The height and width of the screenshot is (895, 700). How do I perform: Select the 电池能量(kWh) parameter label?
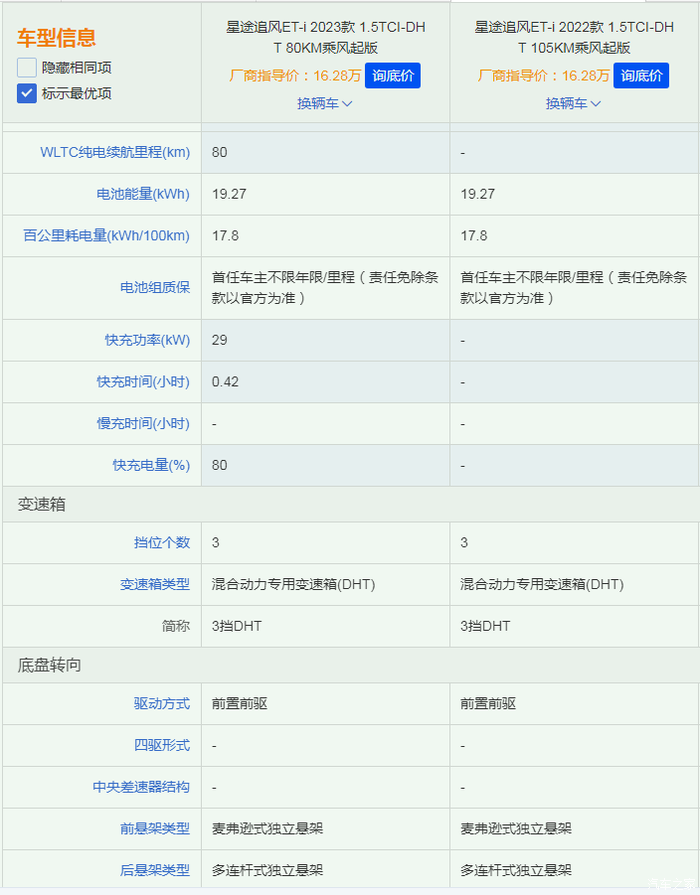pos(136,194)
